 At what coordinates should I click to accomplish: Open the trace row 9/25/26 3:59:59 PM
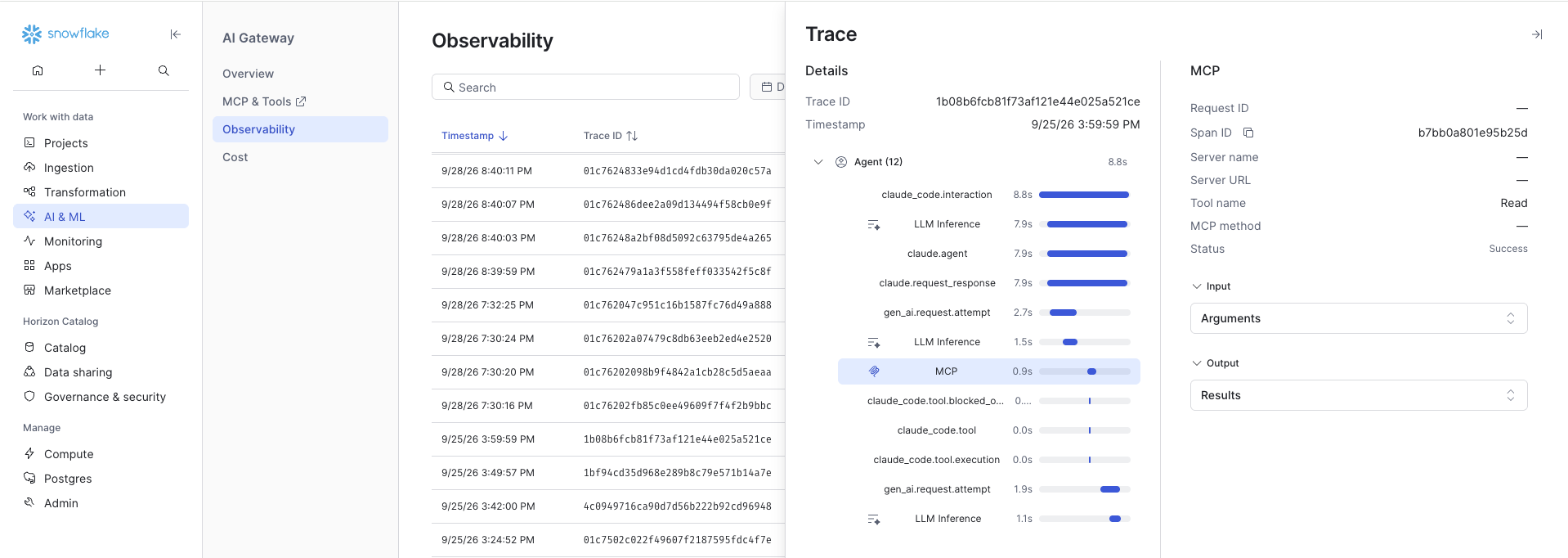608,439
